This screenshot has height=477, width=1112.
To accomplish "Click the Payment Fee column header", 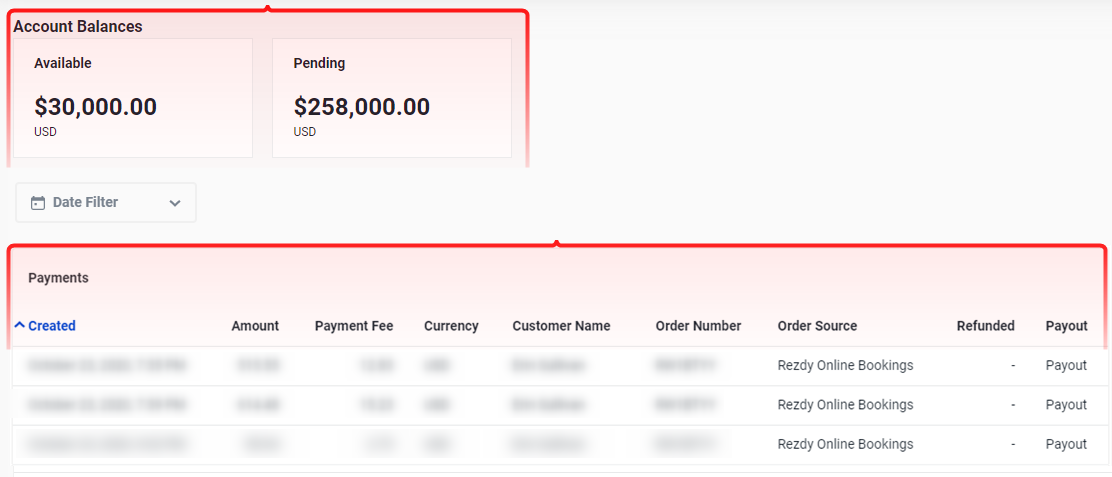I will click(354, 326).
